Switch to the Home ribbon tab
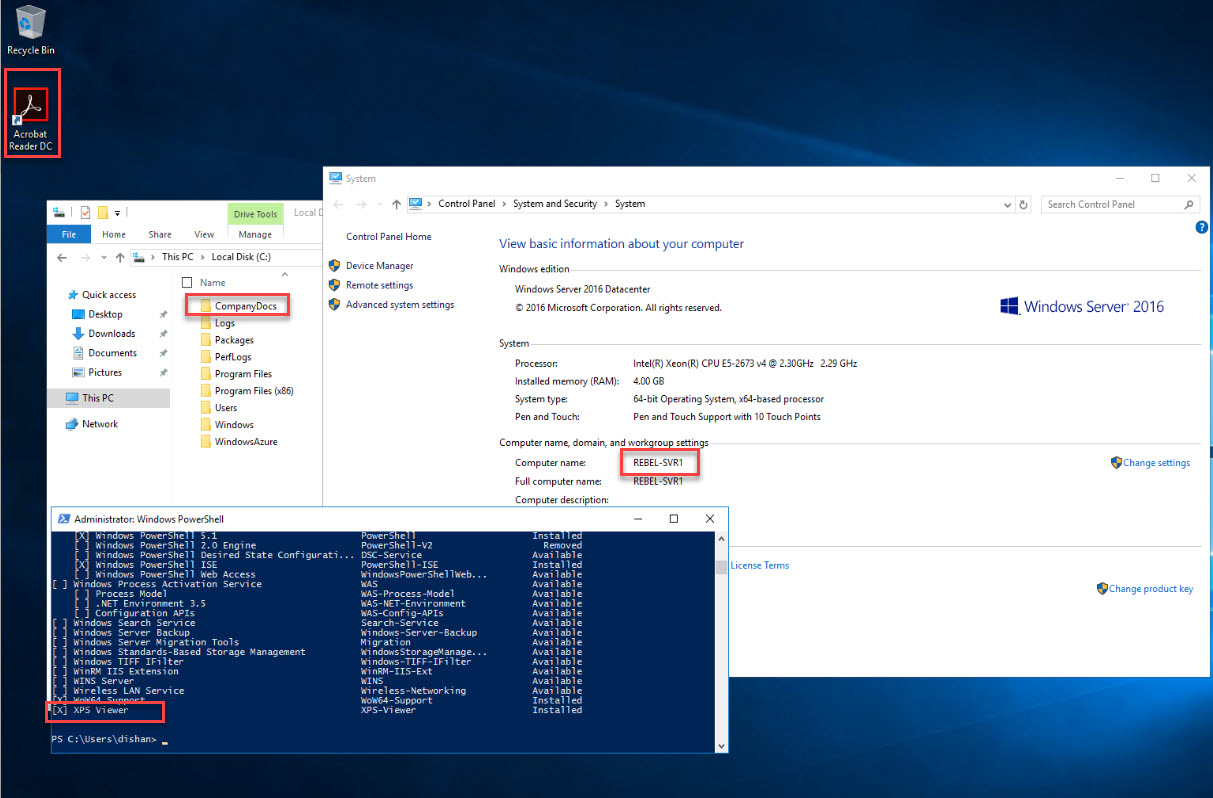The width and height of the screenshot is (1213, 798). coord(114,234)
